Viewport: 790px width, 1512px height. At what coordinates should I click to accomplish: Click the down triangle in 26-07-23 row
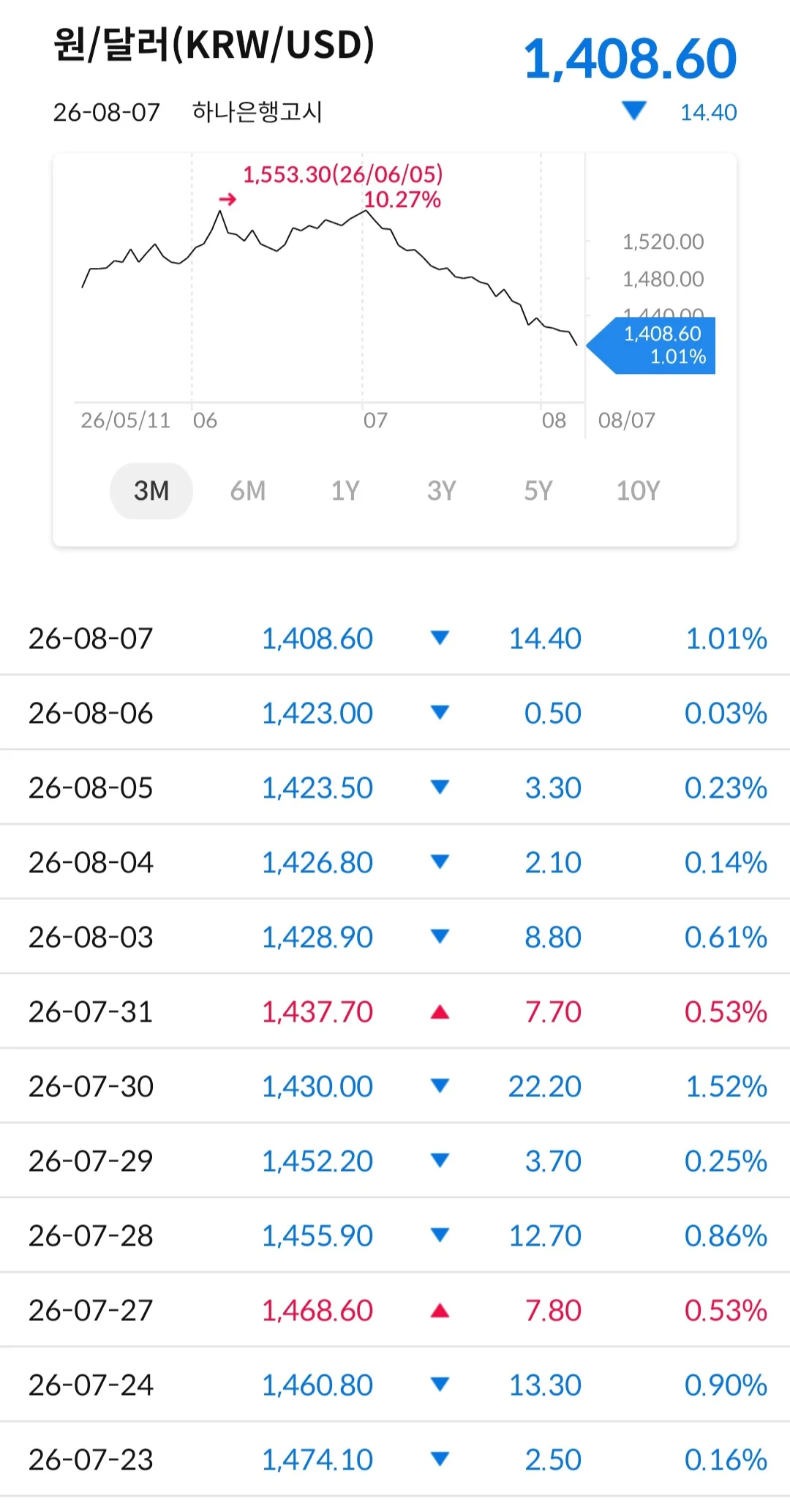[440, 1459]
